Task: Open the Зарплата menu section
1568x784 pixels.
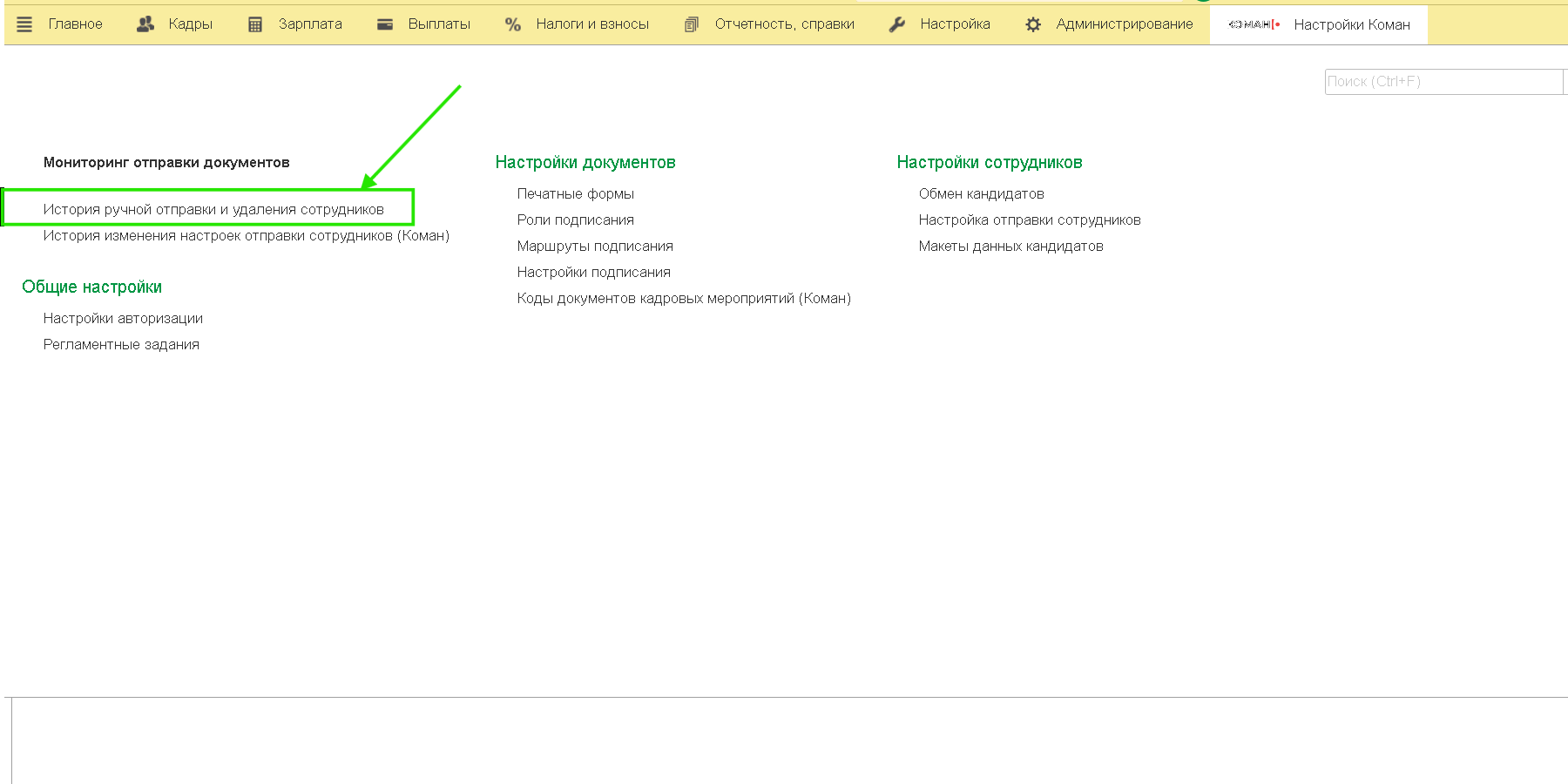Action: click(310, 24)
